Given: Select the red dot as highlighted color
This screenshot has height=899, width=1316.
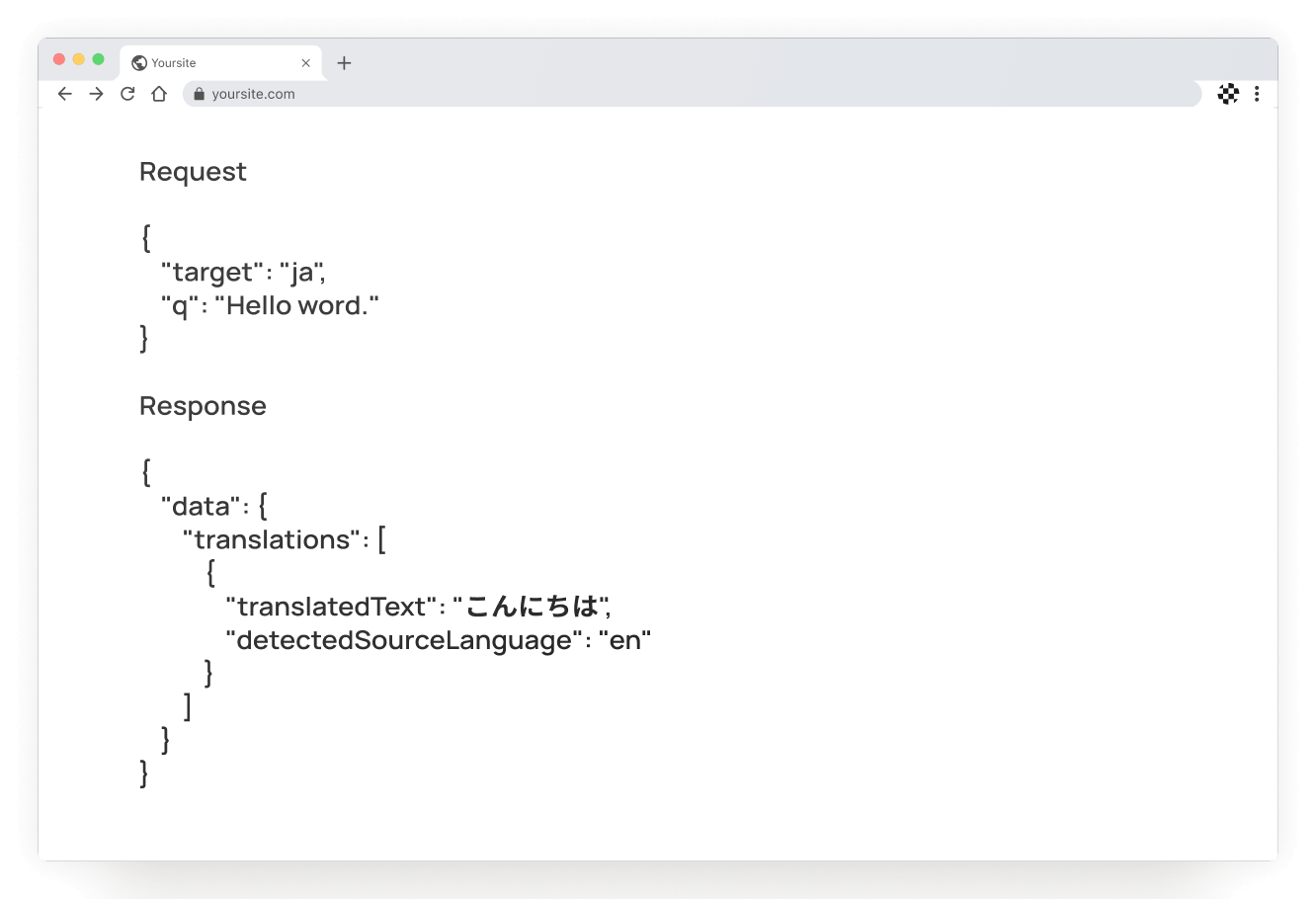Looking at the screenshot, I should pyautogui.click(x=59, y=59).
